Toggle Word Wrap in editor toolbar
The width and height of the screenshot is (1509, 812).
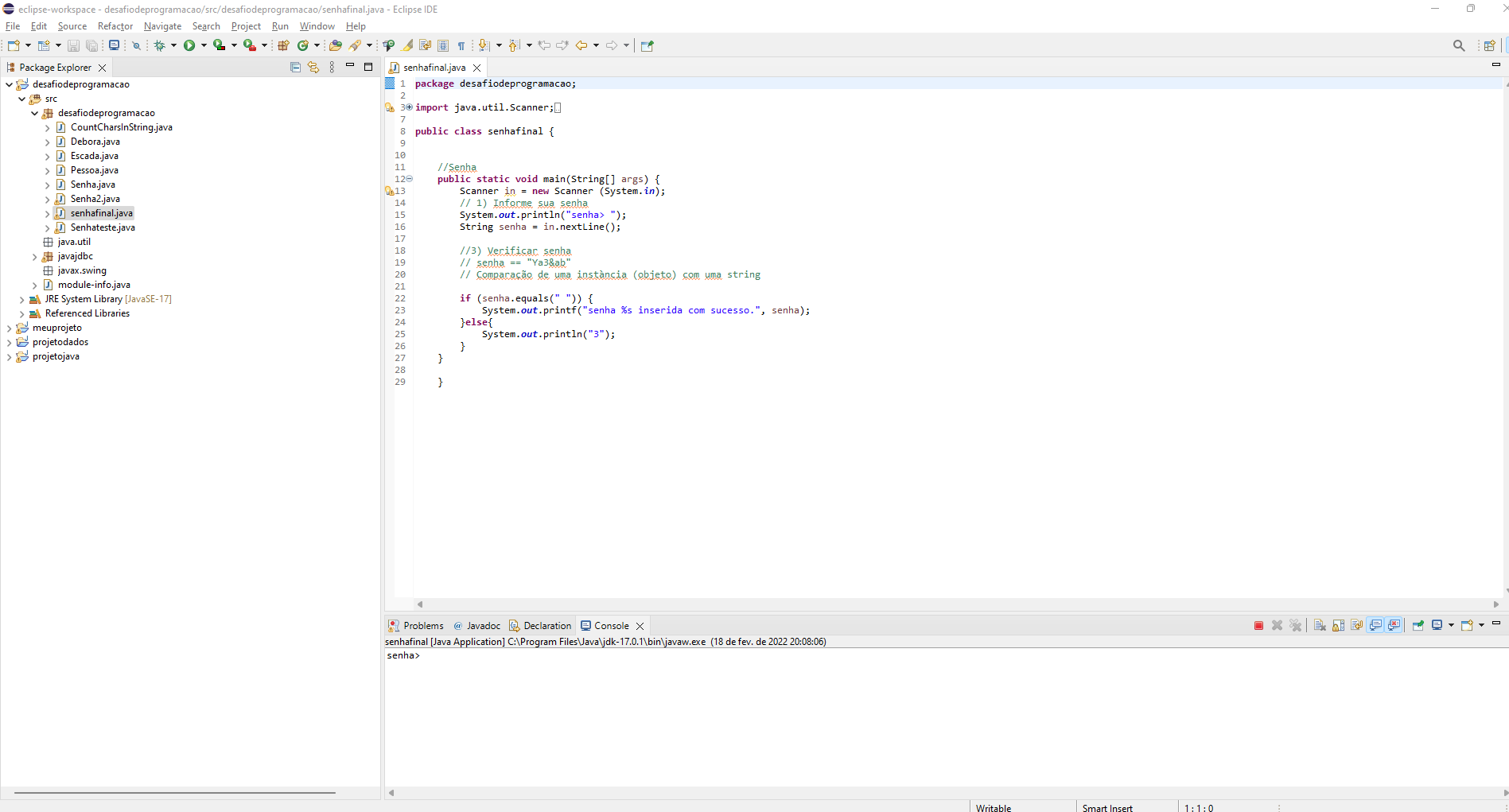425,45
